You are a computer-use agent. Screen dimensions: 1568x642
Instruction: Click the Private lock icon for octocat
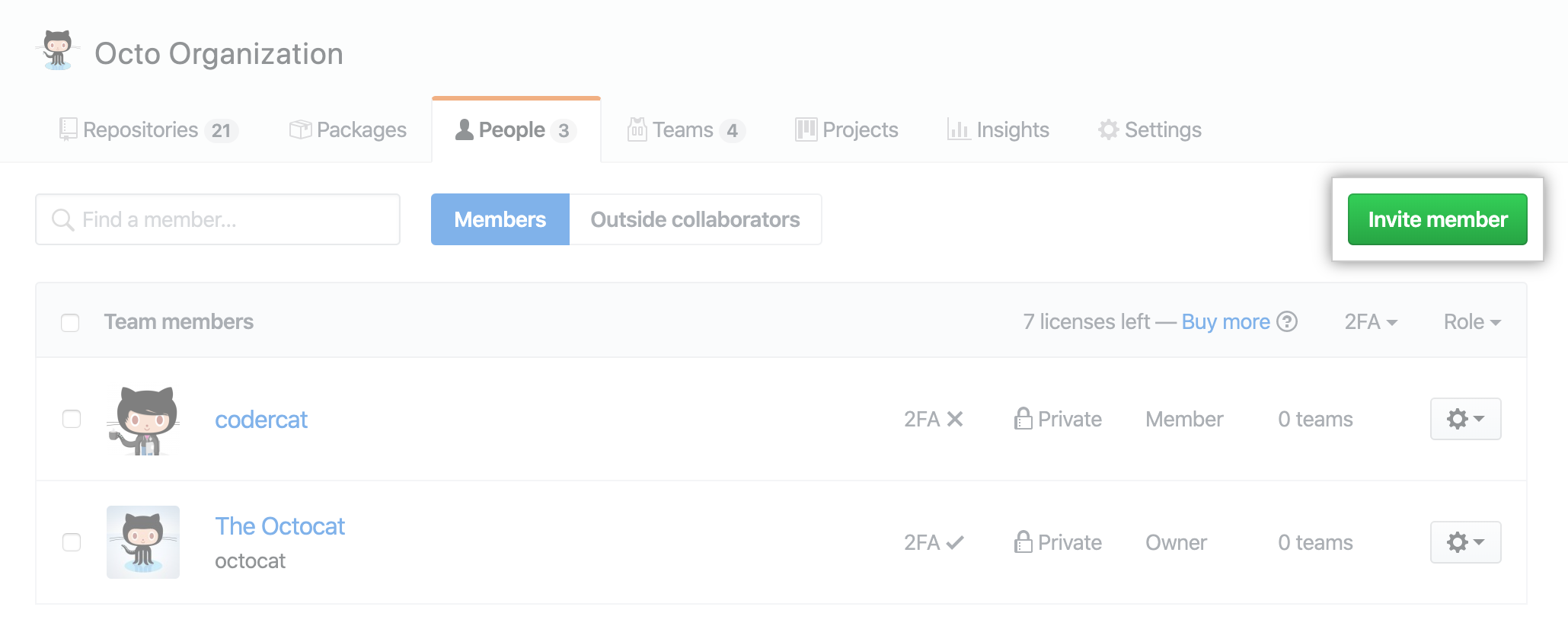(x=1023, y=541)
